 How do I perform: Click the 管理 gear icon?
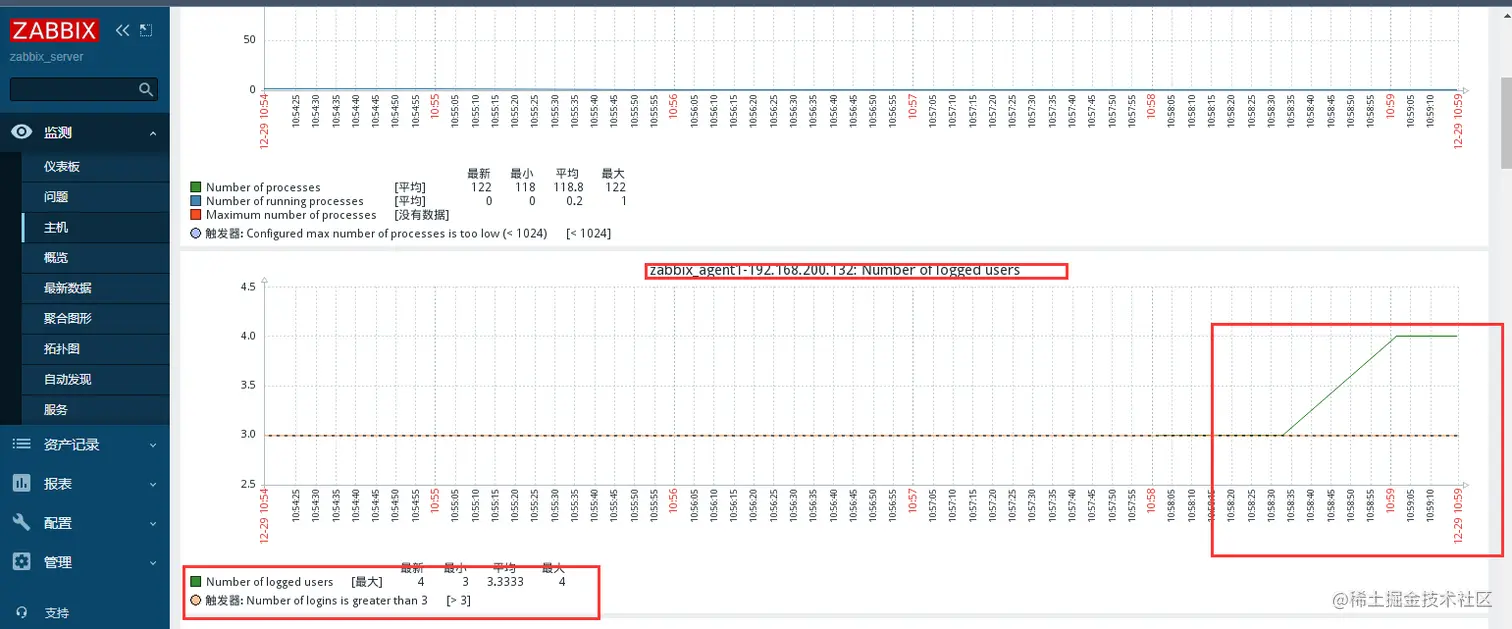[21, 562]
